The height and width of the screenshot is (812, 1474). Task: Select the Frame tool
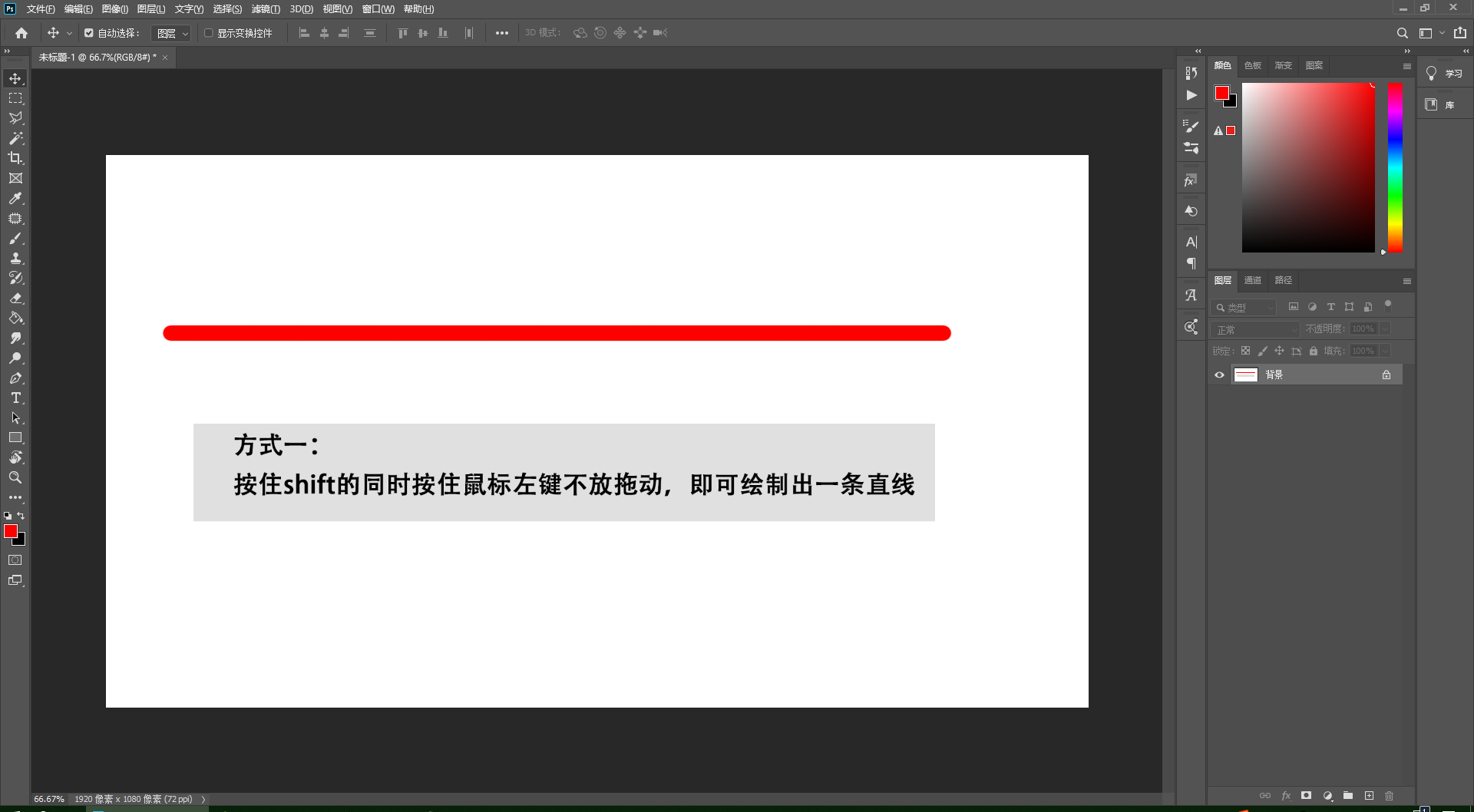(x=15, y=178)
